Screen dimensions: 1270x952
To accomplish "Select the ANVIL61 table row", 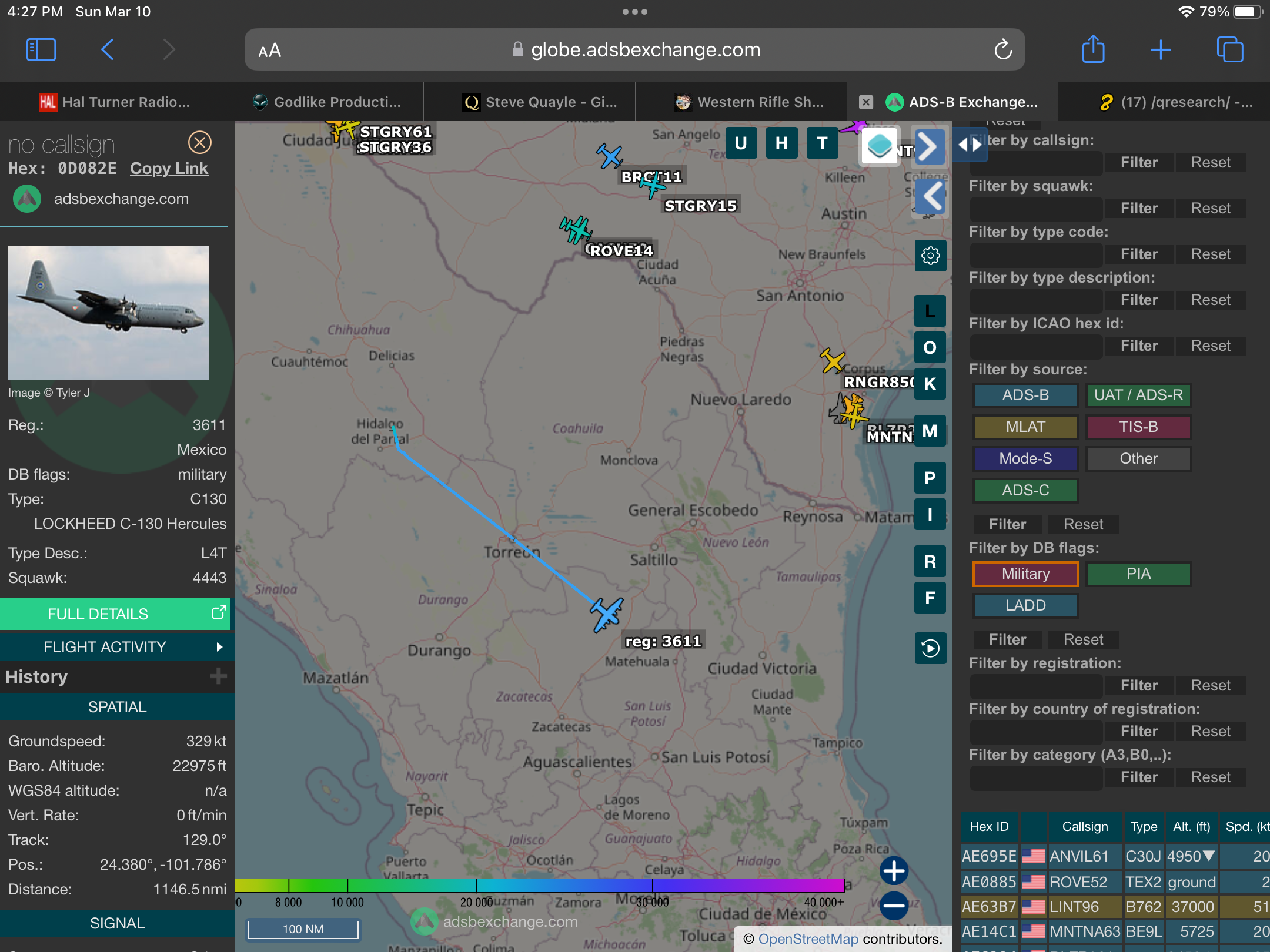I will coord(1115,856).
